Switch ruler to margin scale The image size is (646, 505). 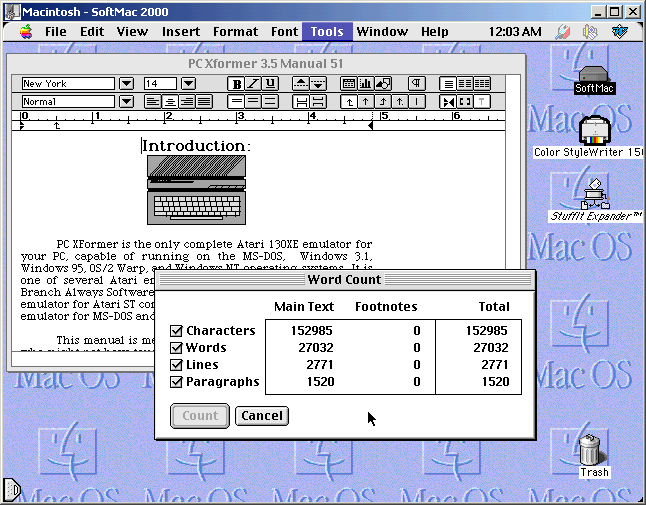[465, 101]
